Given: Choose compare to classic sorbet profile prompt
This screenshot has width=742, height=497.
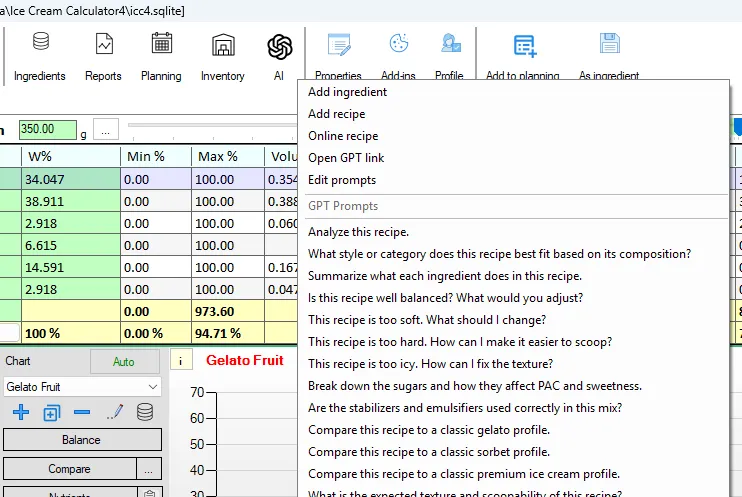Looking at the screenshot, I should pyautogui.click(x=513, y=452).
